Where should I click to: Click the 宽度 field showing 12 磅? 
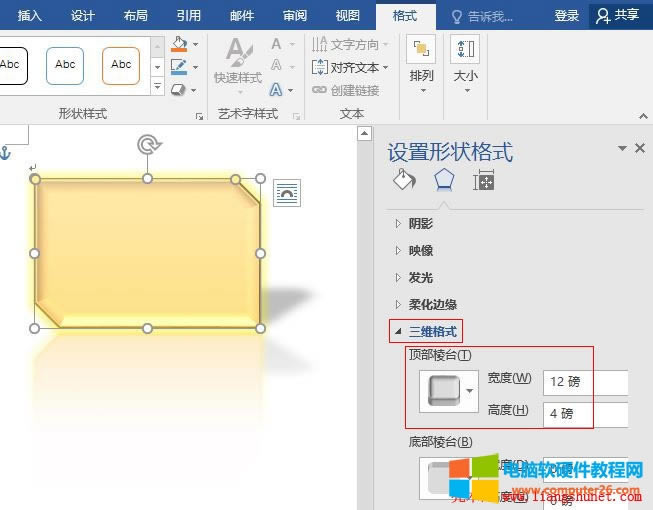[x=585, y=382]
